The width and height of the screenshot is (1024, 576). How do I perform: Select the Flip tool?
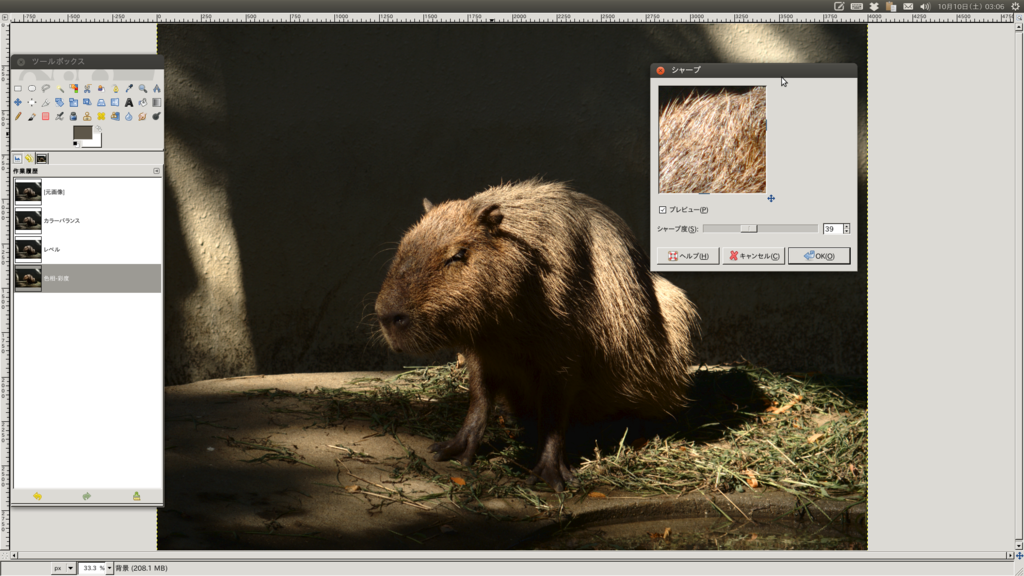pyautogui.click(x=115, y=103)
